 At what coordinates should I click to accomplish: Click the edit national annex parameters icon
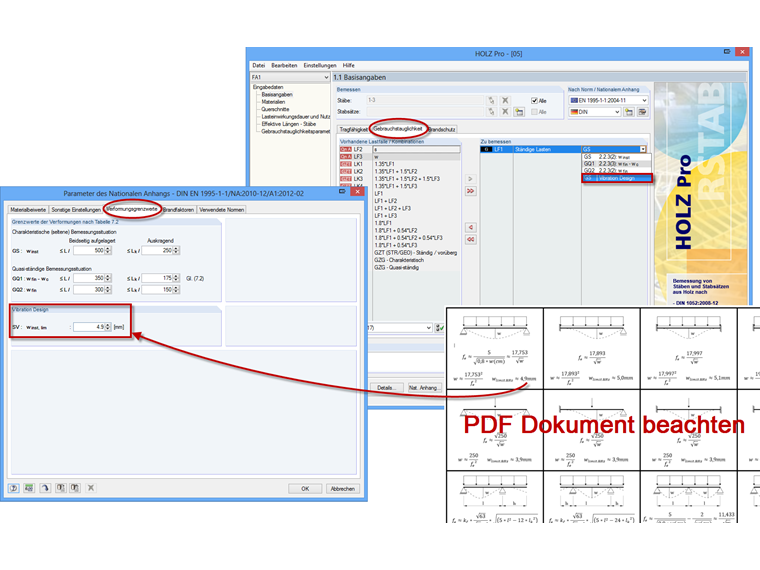[642, 112]
